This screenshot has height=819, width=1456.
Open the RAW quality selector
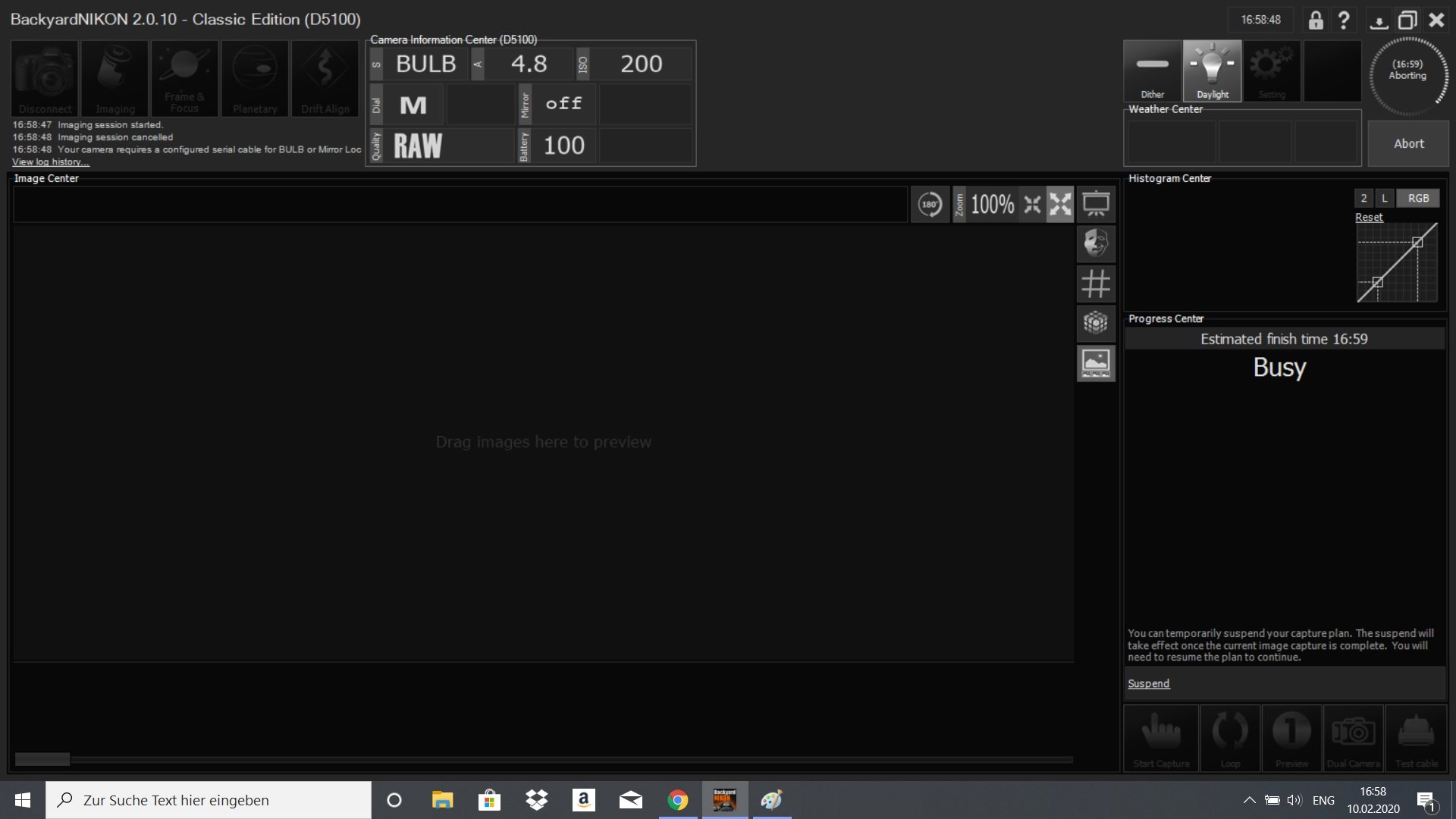418,146
